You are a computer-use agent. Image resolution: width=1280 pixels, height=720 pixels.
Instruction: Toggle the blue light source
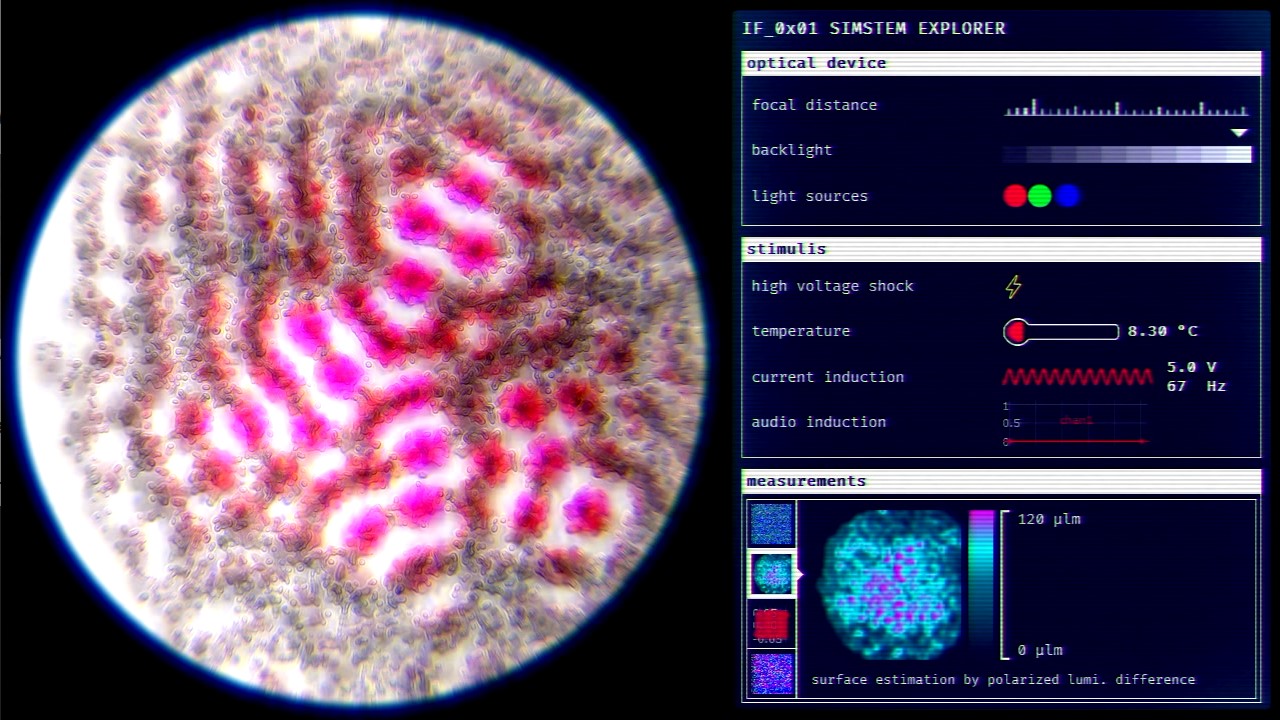[1068, 196]
